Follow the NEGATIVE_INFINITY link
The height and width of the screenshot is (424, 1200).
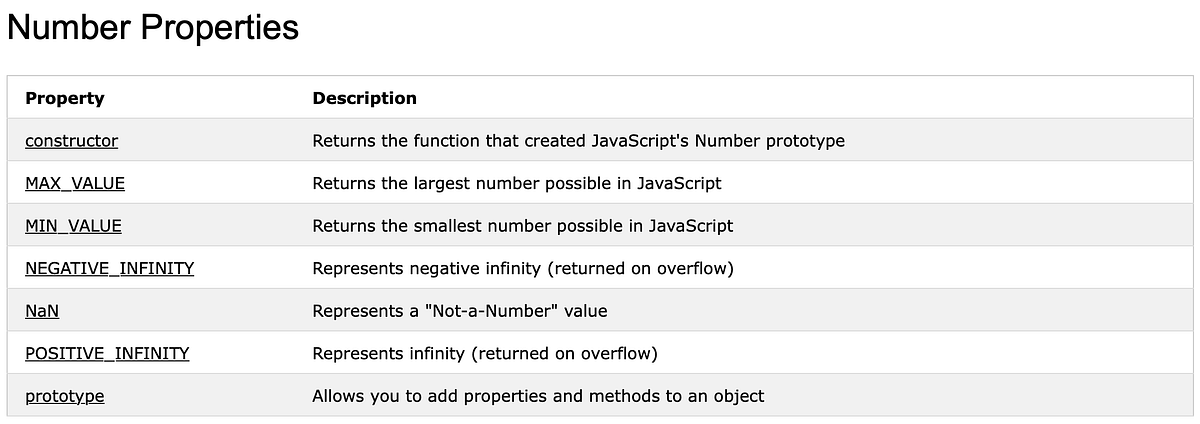(x=109, y=268)
